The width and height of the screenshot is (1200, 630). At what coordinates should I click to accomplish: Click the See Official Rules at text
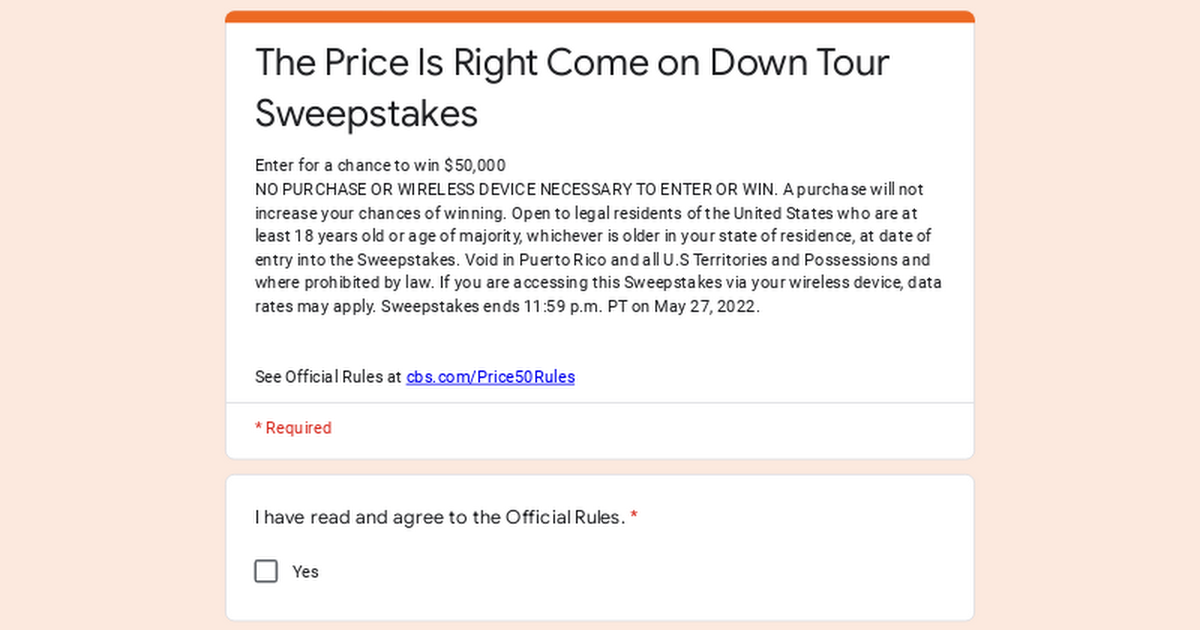point(328,377)
